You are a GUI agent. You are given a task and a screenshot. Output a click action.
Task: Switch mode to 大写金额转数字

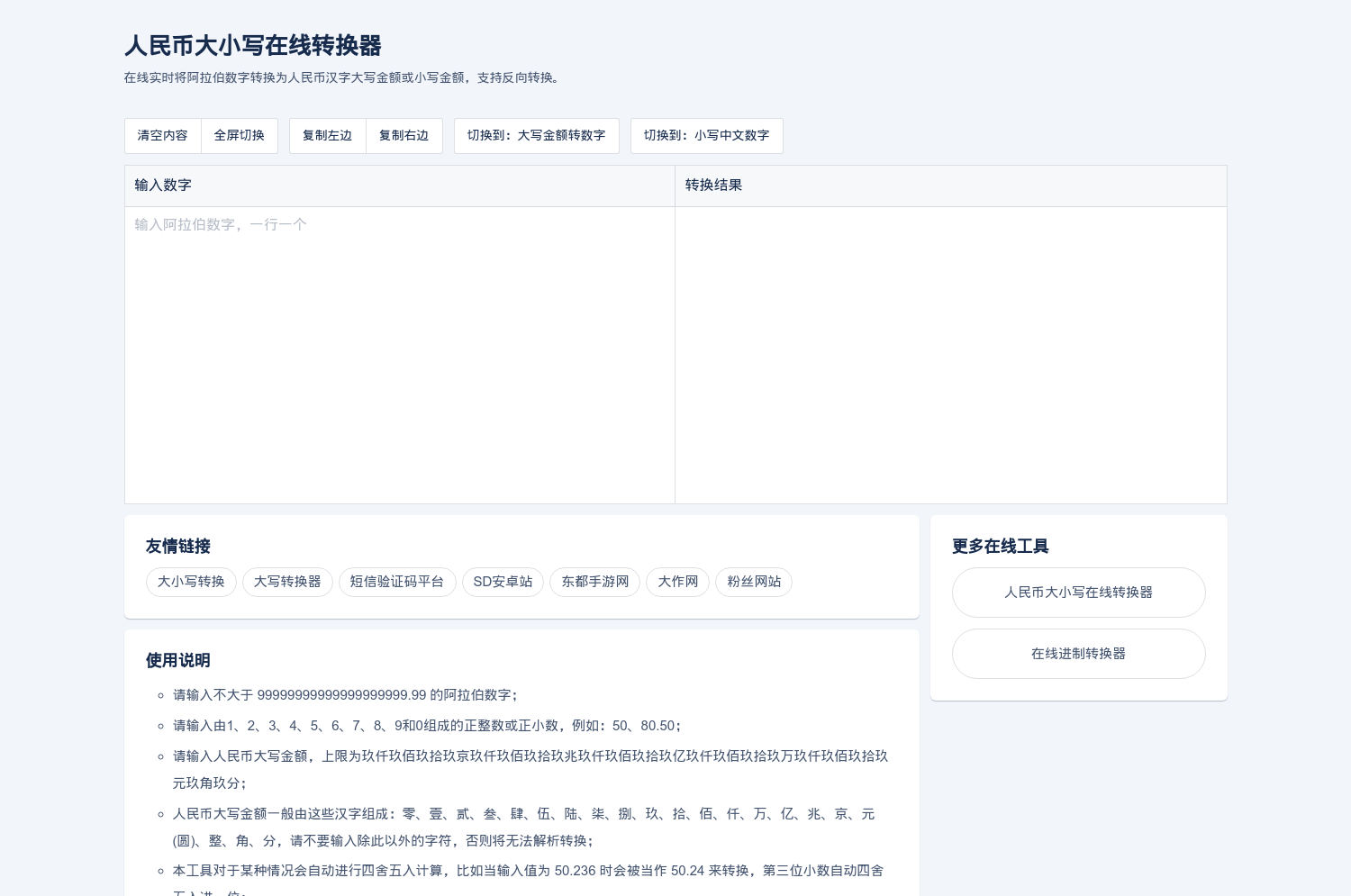click(x=537, y=136)
